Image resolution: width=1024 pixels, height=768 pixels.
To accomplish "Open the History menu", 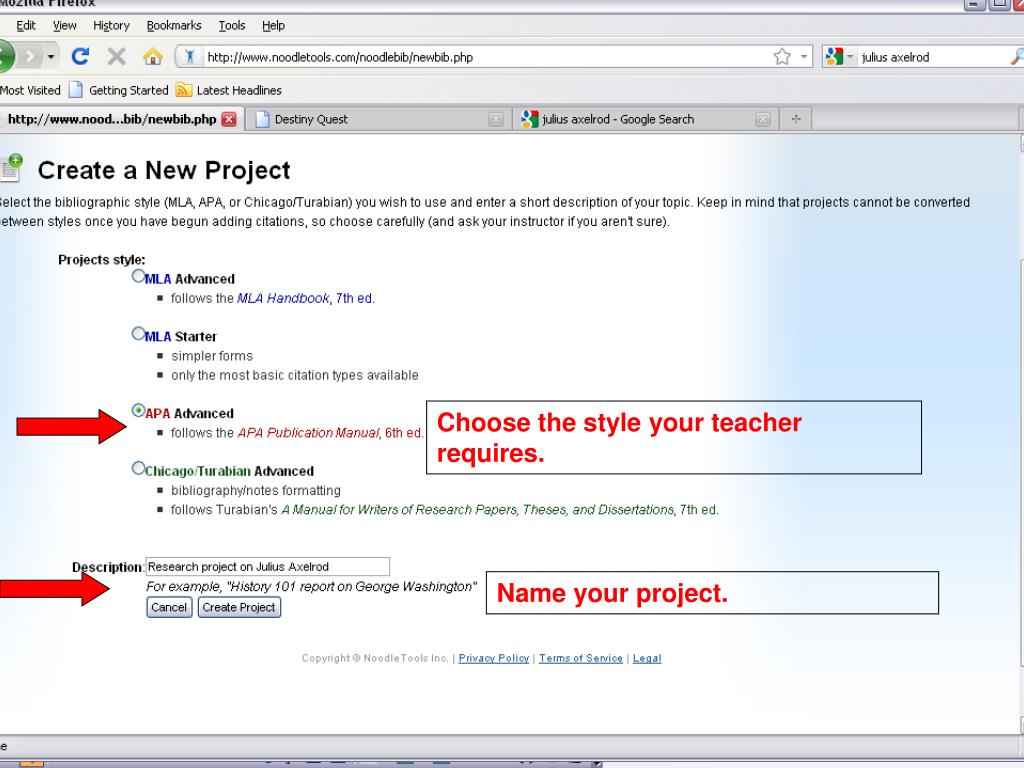I will click(111, 25).
